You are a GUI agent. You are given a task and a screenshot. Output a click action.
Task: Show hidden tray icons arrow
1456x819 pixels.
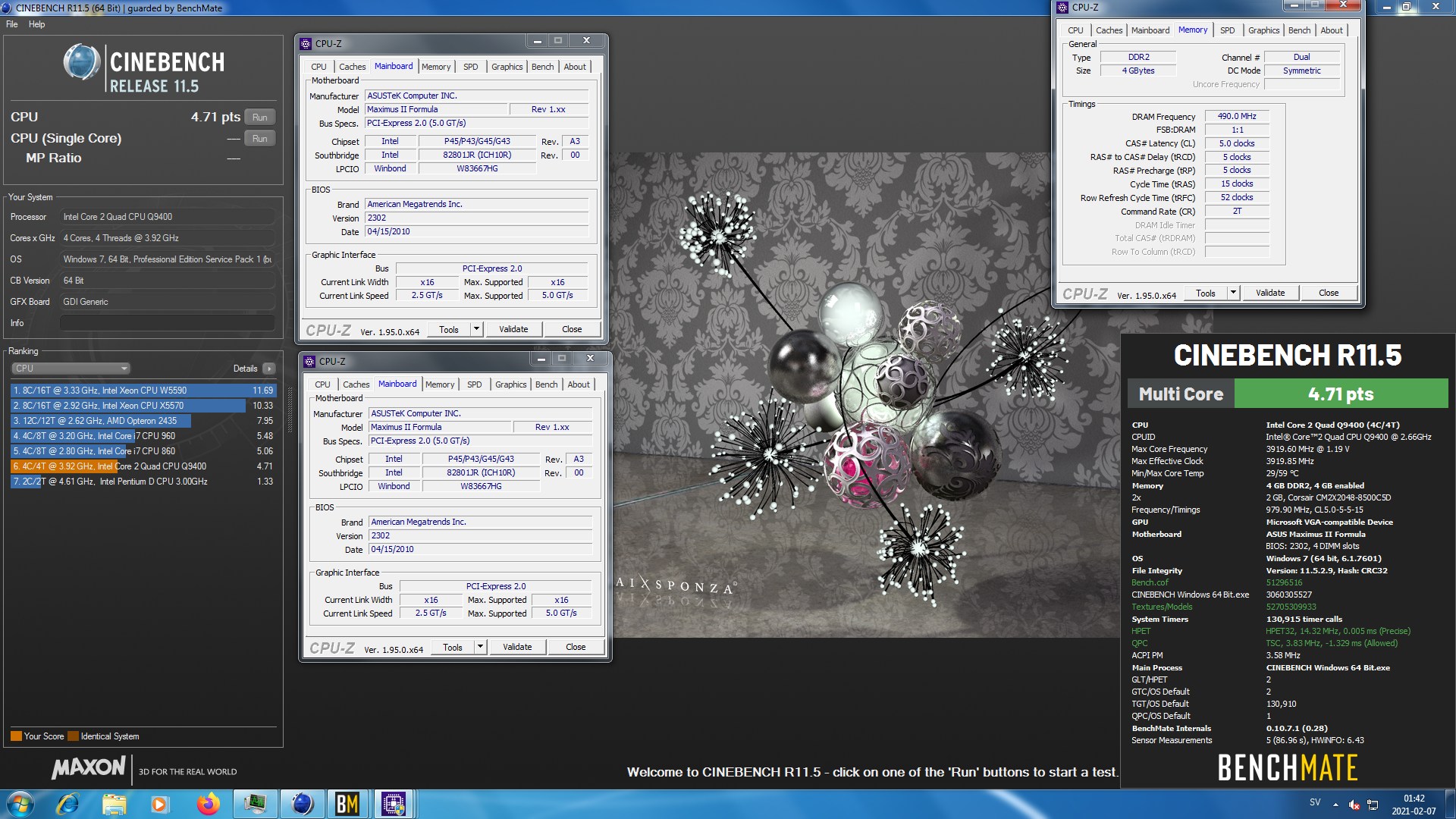coord(1335,805)
